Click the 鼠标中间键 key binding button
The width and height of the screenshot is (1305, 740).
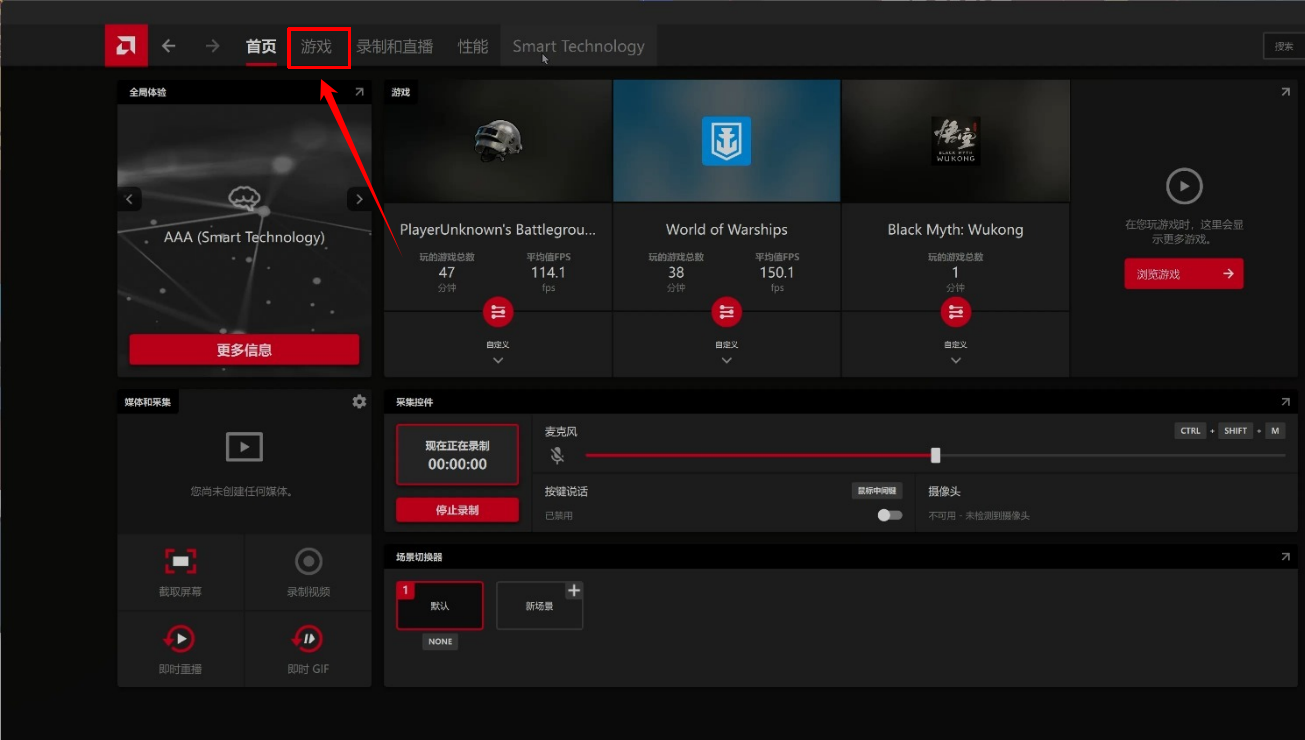click(877, 491)
